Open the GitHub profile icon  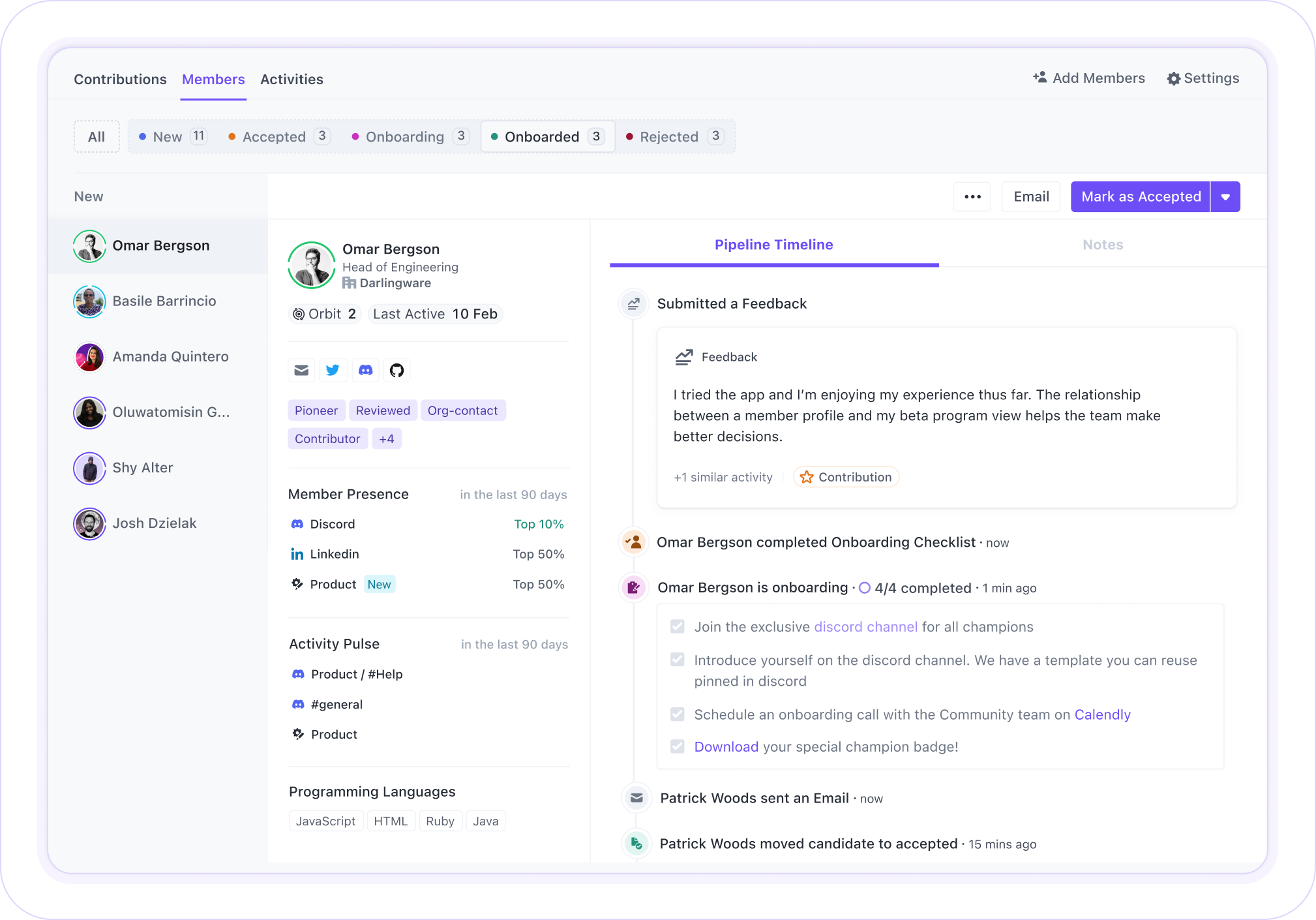[x=396, y=371]
